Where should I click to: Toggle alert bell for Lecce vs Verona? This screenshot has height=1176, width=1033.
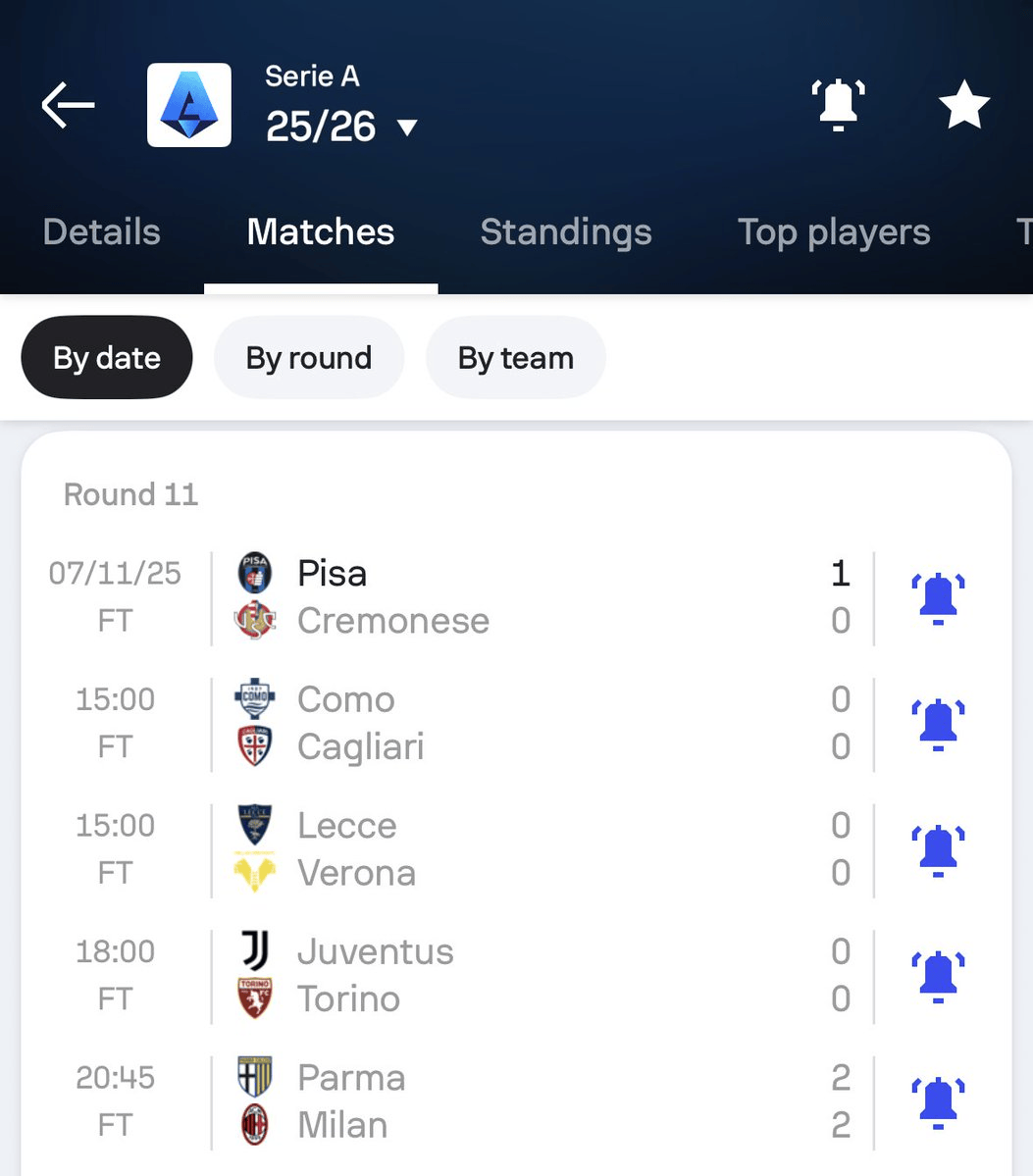938,849
